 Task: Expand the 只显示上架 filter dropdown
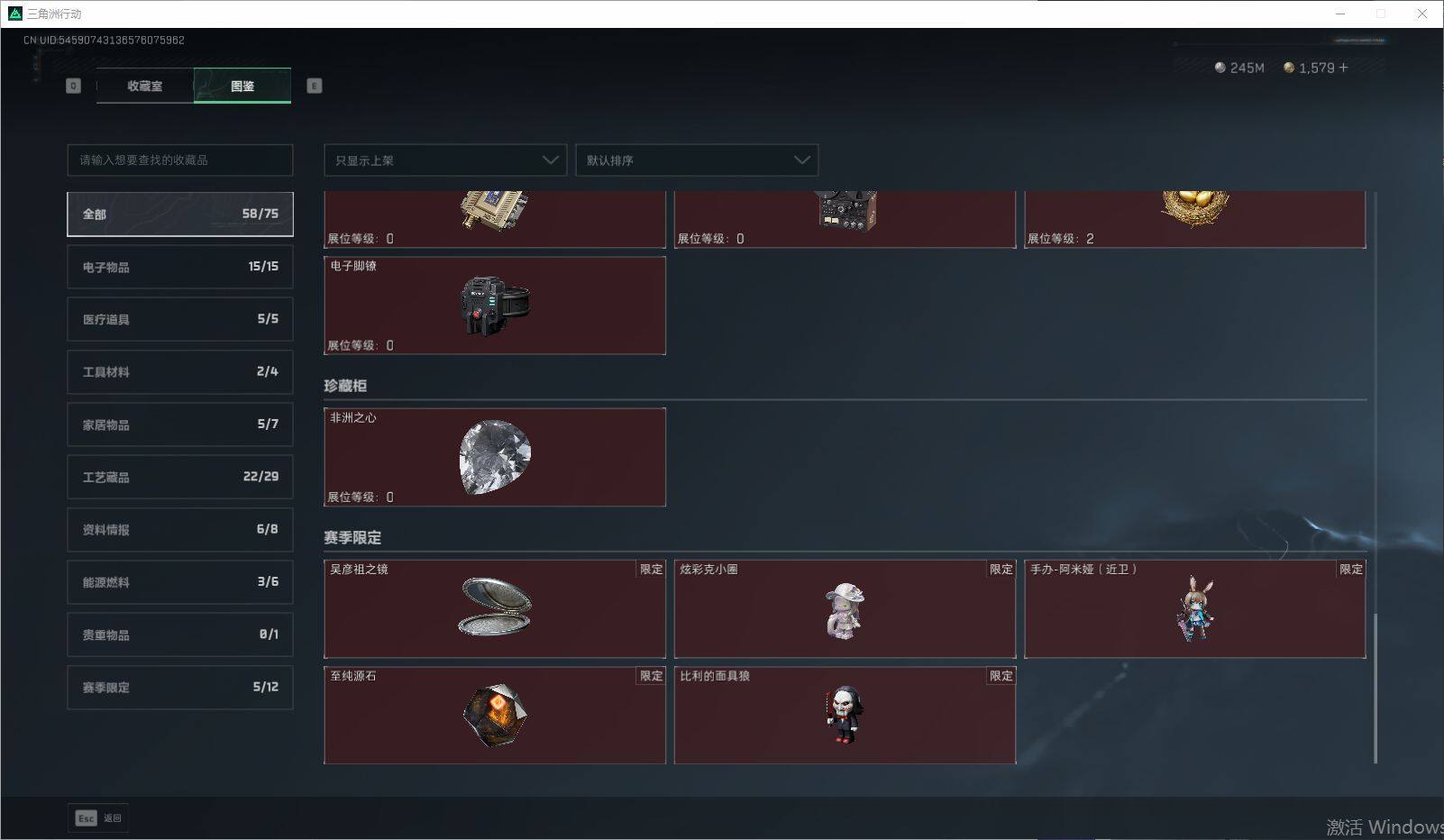click(445, 160)
